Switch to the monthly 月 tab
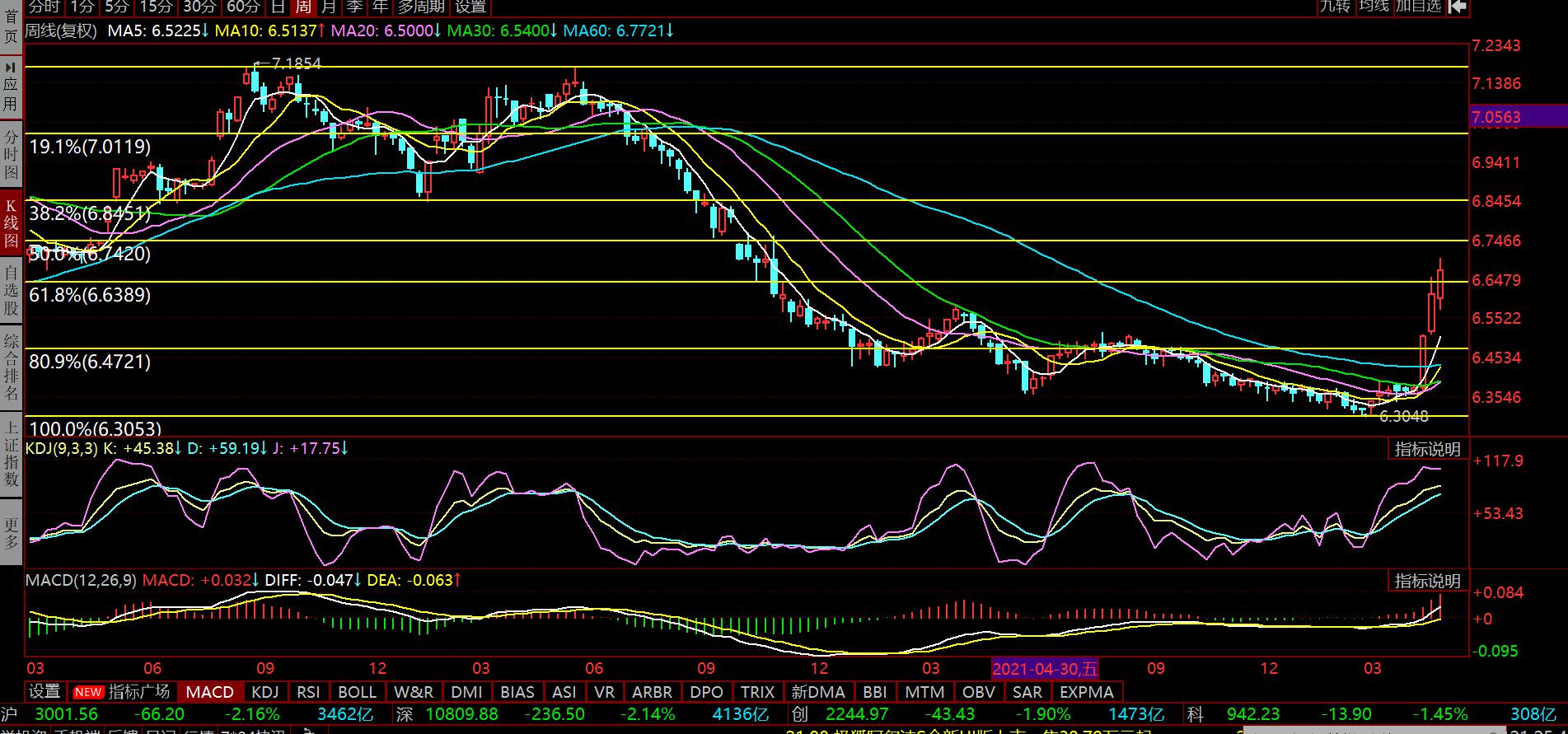1568x734 pixels. (329, 7)
